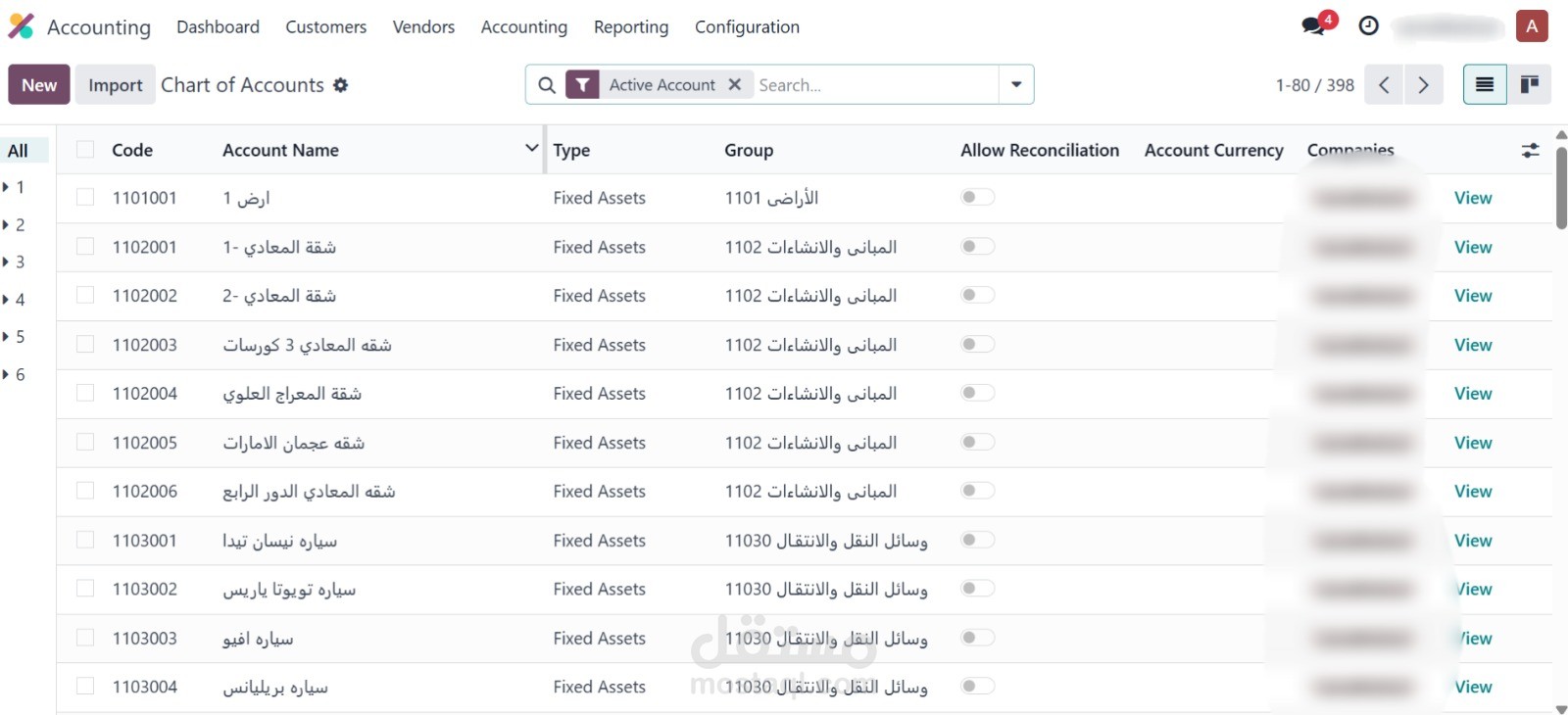1568x715 pixels.
Task: Go to previous page of accounts
Action: tap(1384, 85)
